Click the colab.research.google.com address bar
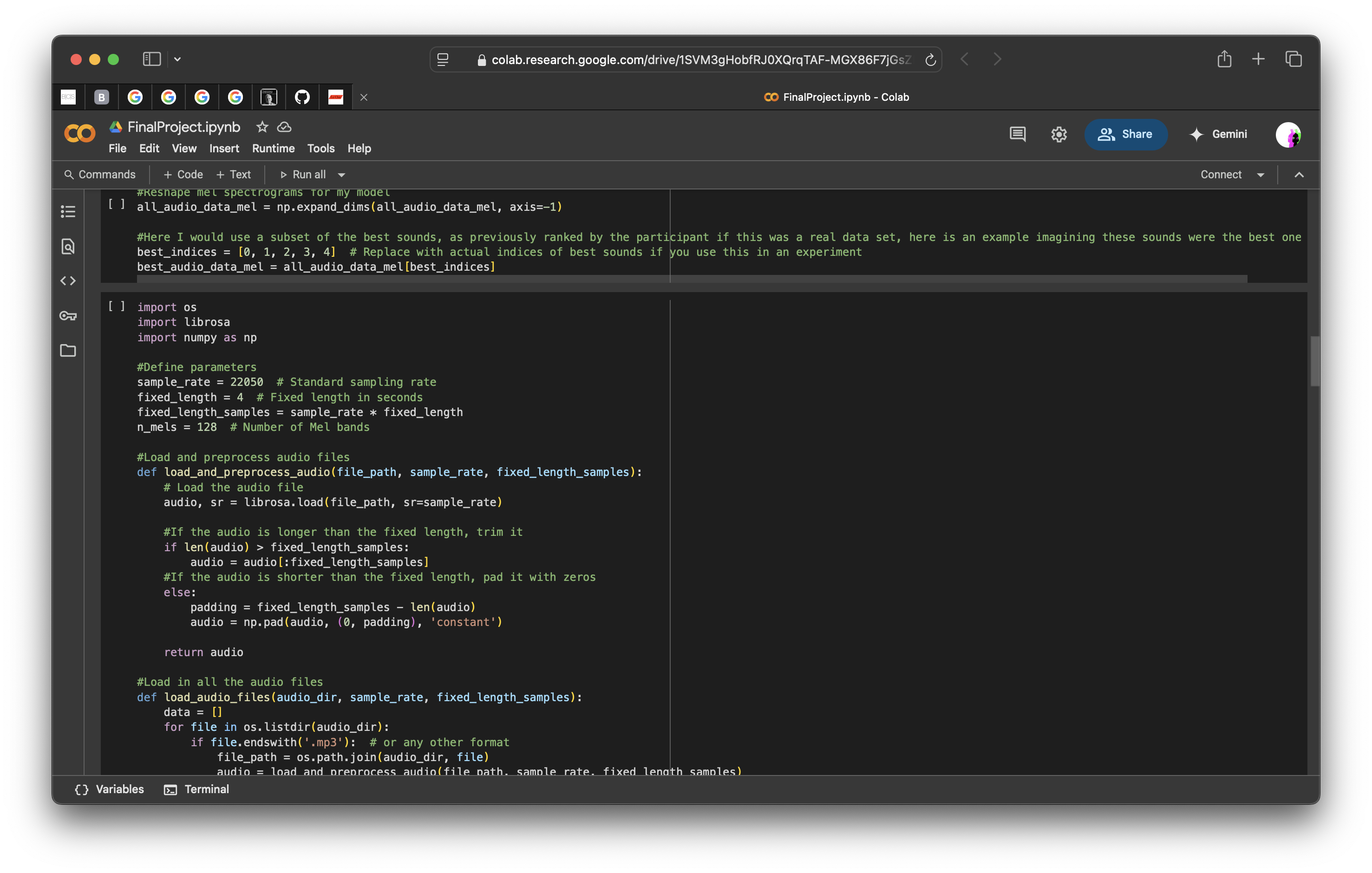The image size is (1372, 873). point(686,60)
